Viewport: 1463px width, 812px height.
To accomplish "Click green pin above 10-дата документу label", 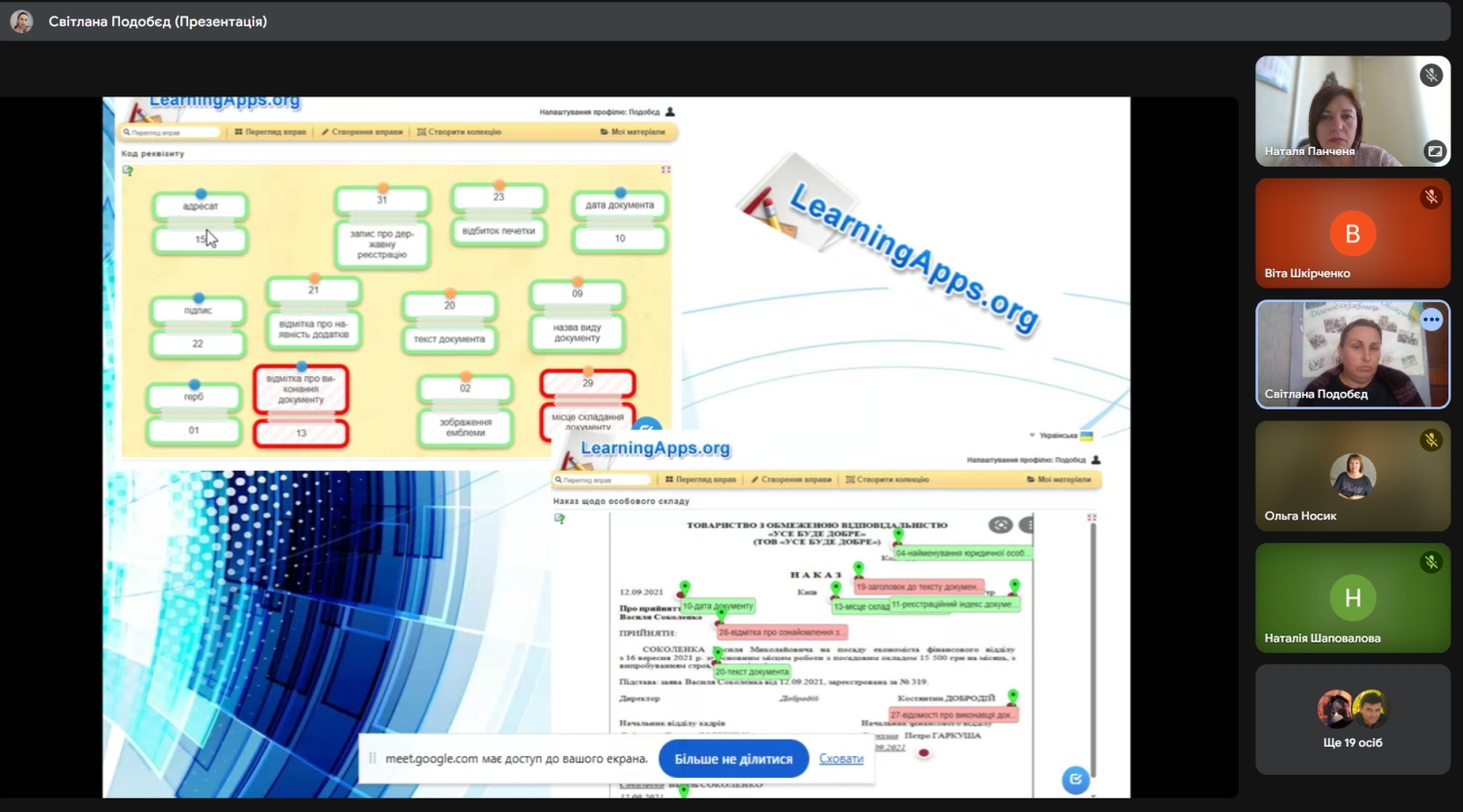I will pyautogui.click(x=685, y=590).
